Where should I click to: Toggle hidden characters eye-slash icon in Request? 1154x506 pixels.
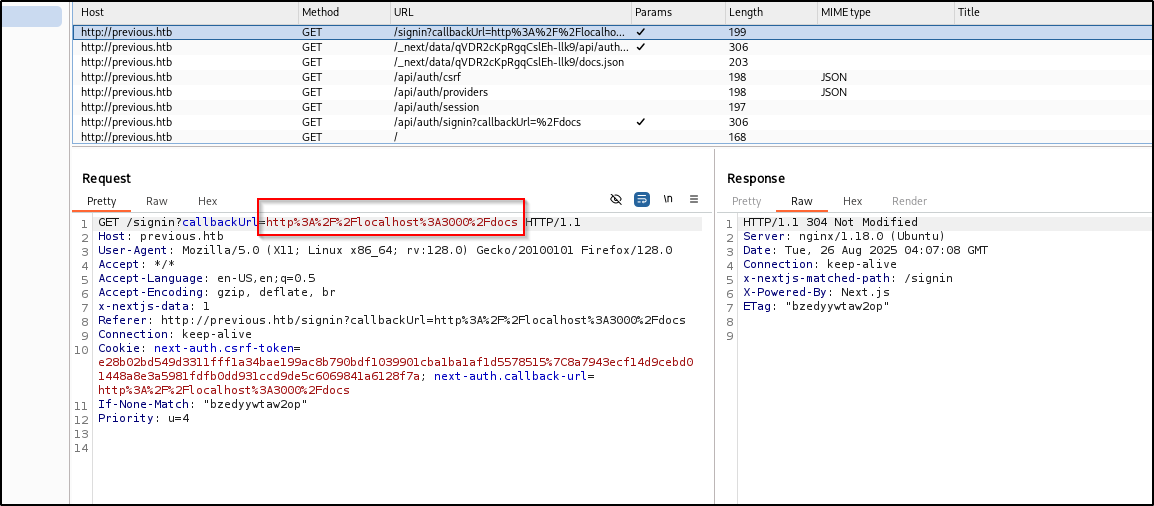(616, 199)
